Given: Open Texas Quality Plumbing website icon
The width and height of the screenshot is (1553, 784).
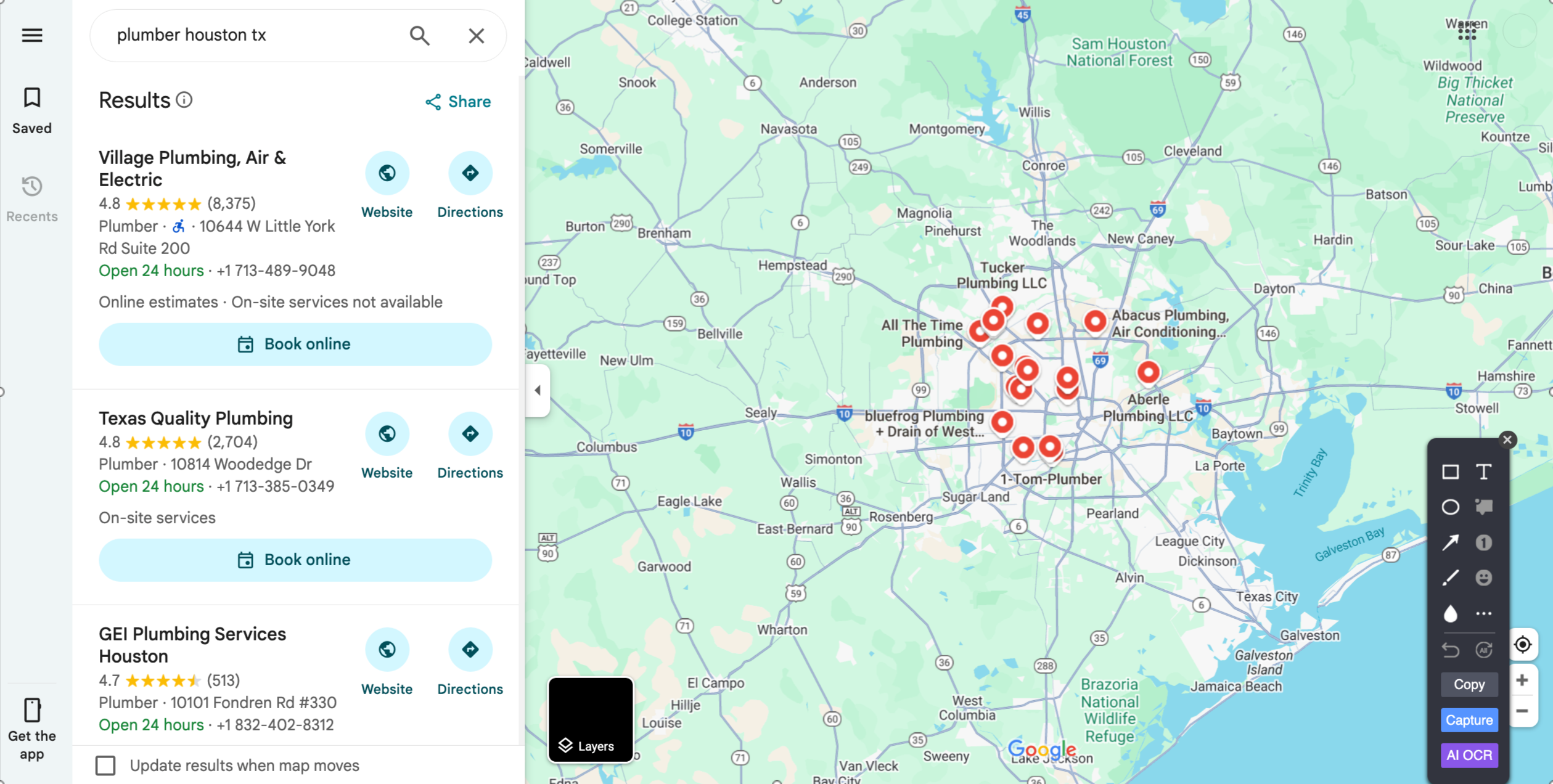Looking at the screenshot, I should tap(387, 434).
